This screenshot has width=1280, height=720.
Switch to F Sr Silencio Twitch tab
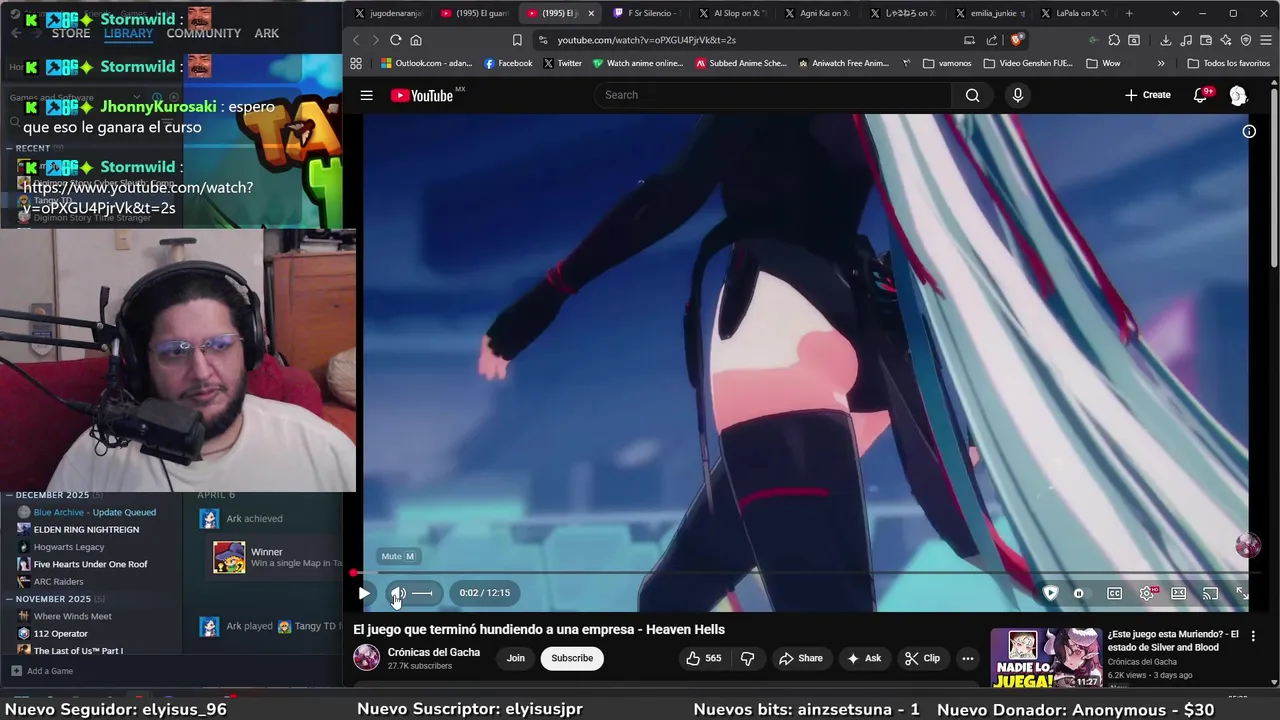pos(648,13)
